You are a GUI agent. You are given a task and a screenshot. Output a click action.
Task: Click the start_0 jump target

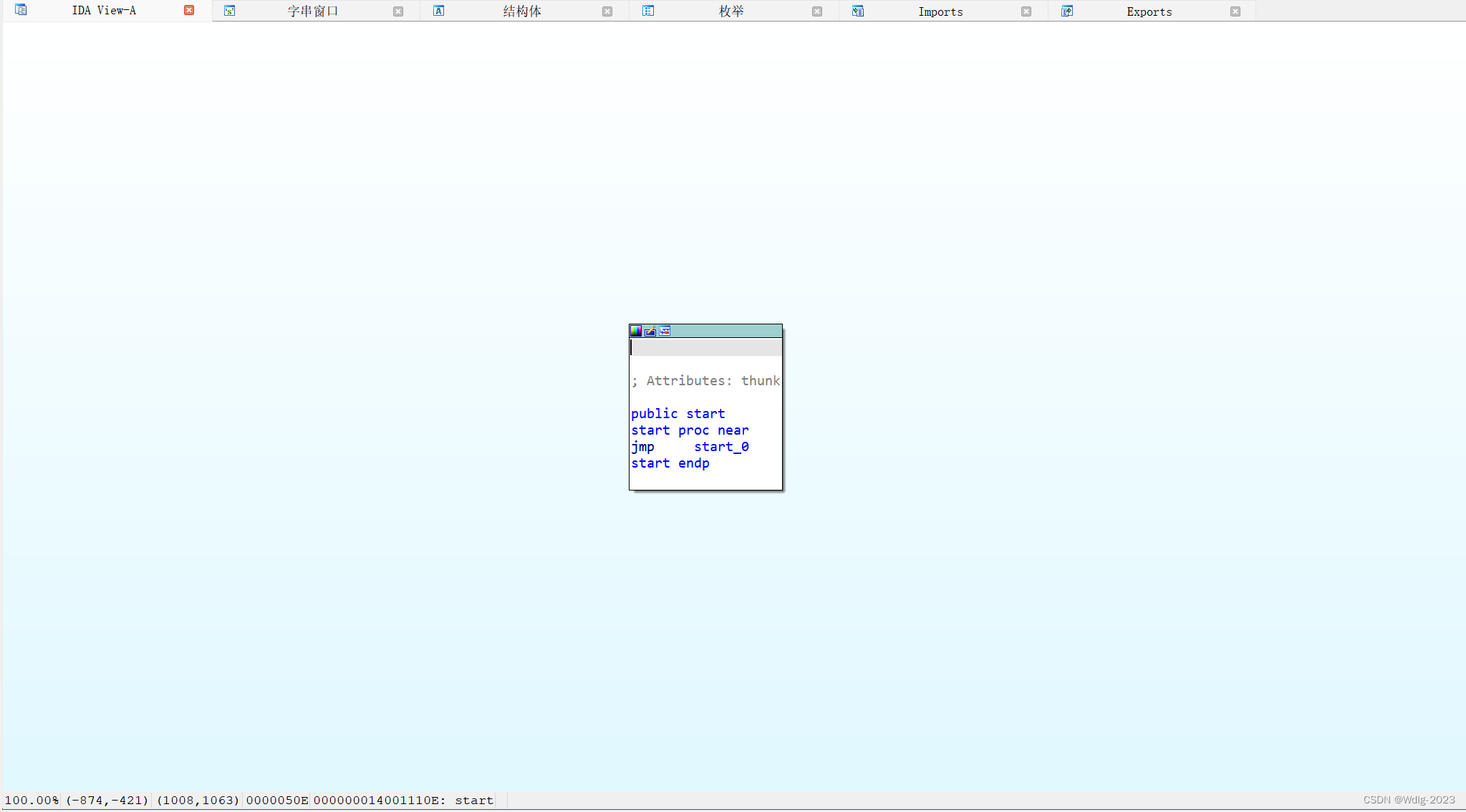pos(721,447)
